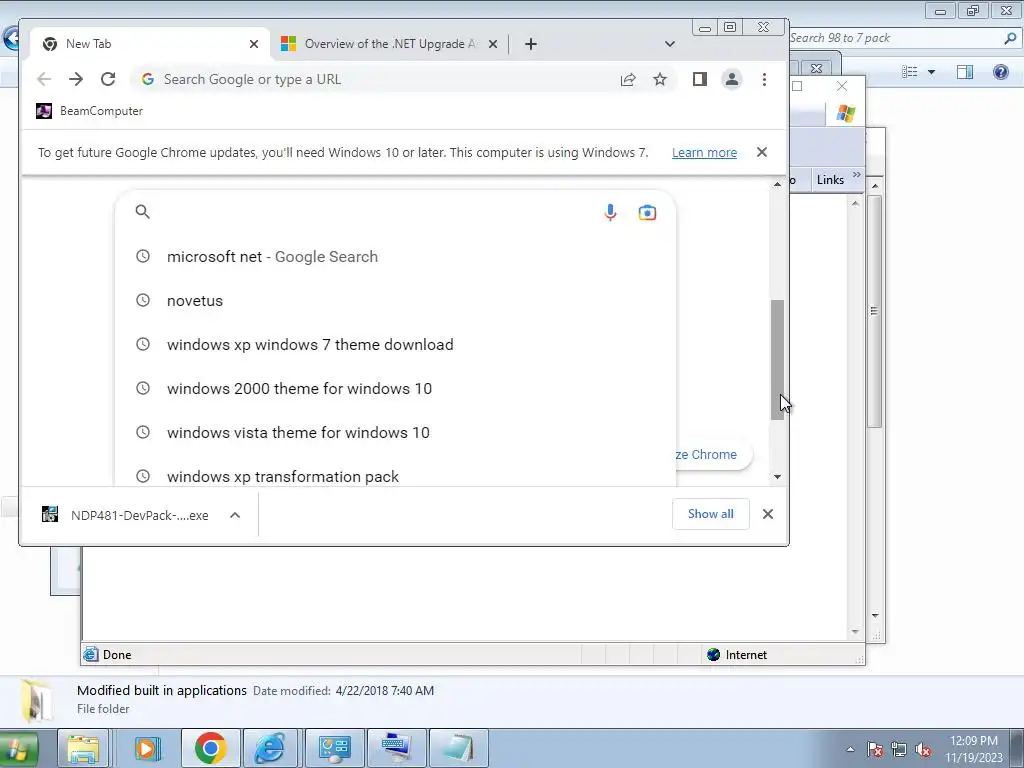Reload the page in Chrome
This screenshot has width=1024, height=768.
click(108, 79)
